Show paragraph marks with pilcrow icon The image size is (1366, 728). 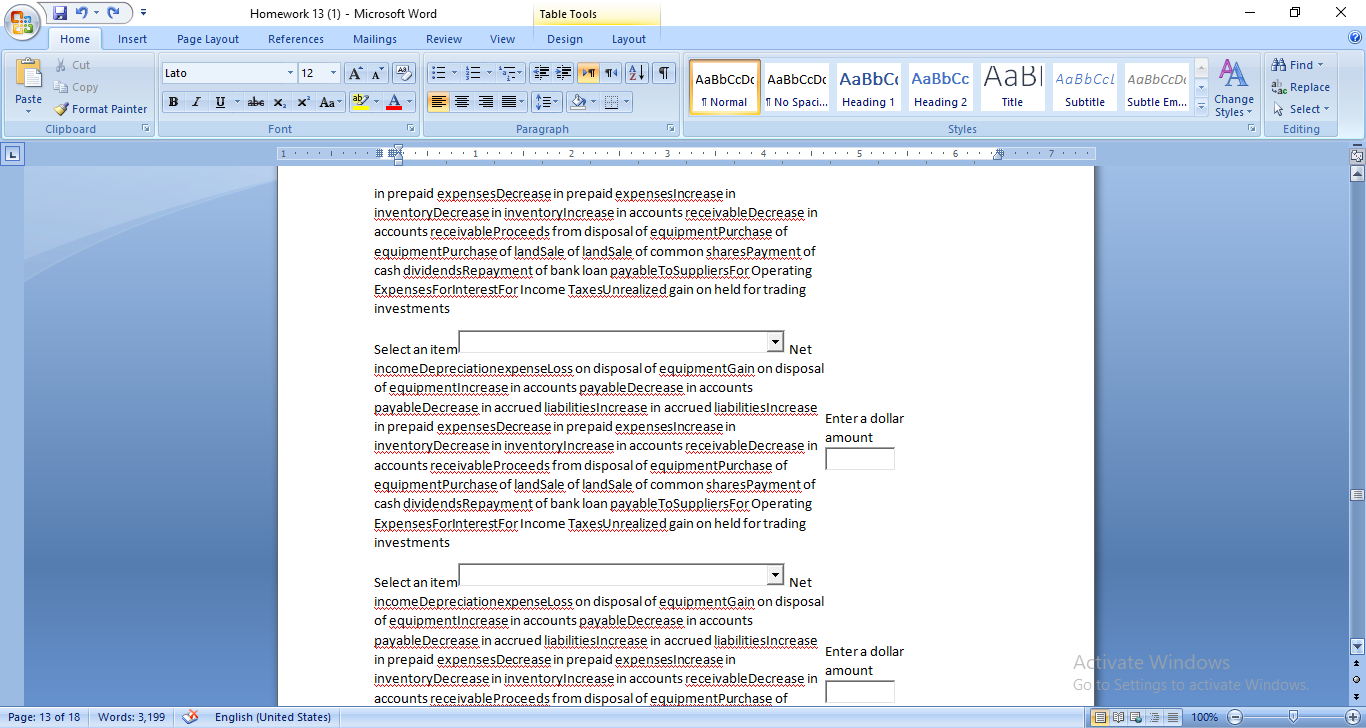[x=664, y=73]
